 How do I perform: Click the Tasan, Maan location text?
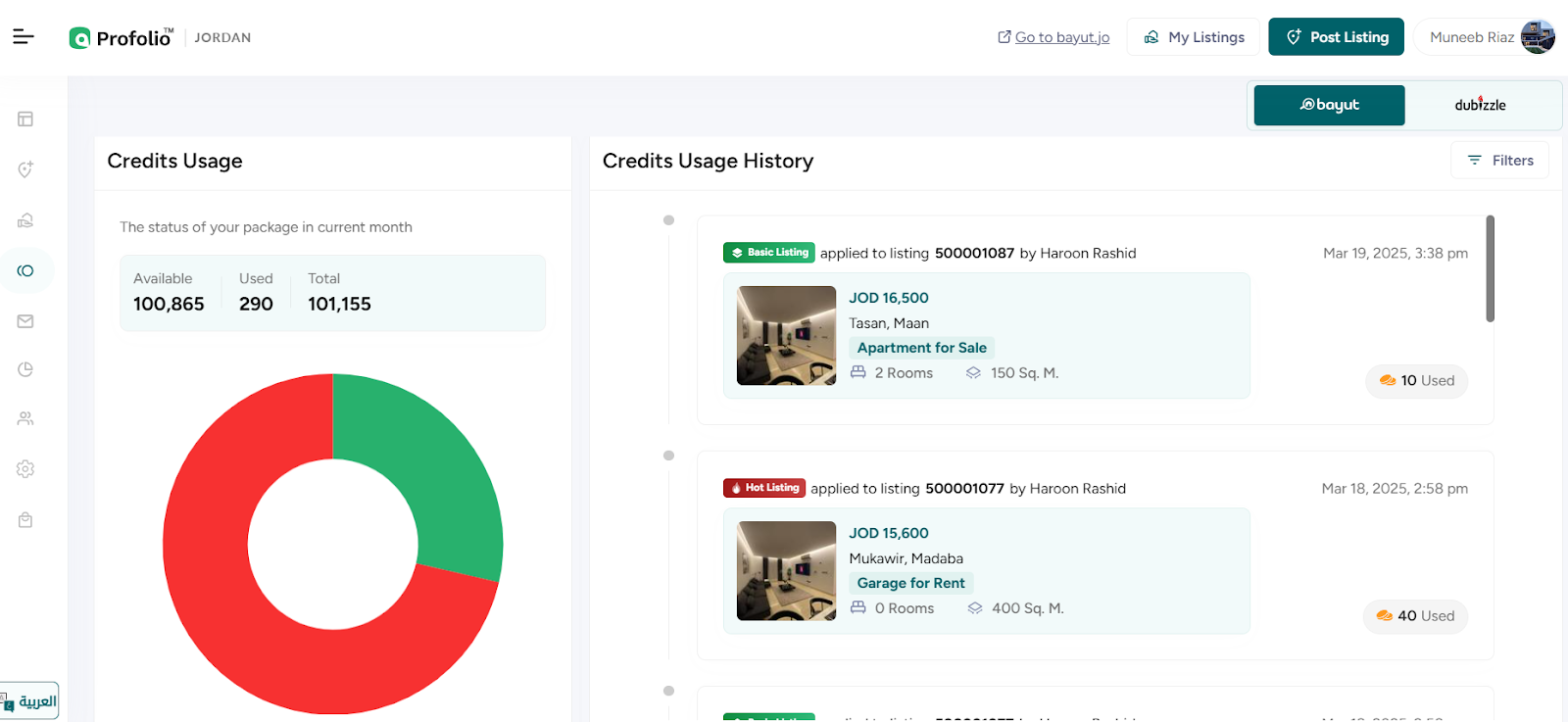(x=889, y=323)
